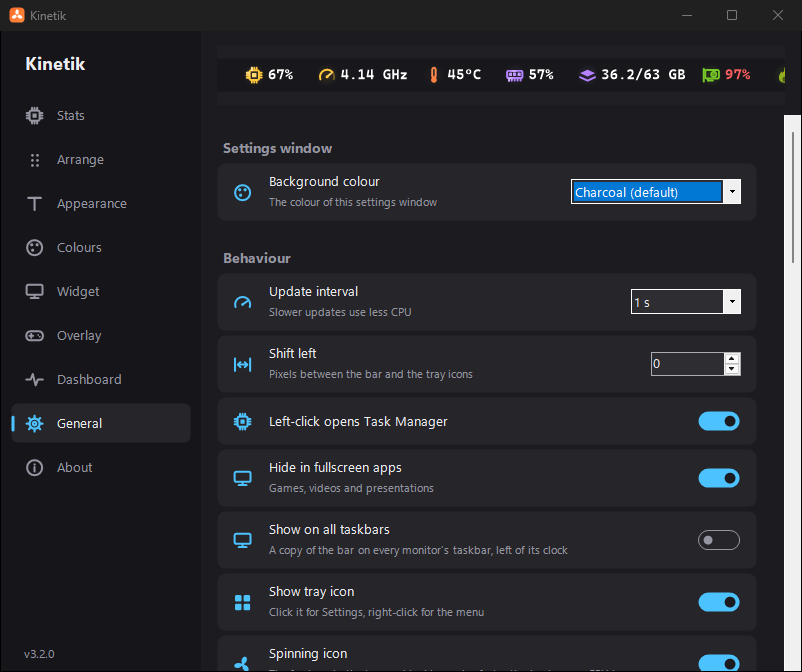The image size is (802, 672).
Task: Toggle the Spinning icon switch
Action: click(719, 663)
